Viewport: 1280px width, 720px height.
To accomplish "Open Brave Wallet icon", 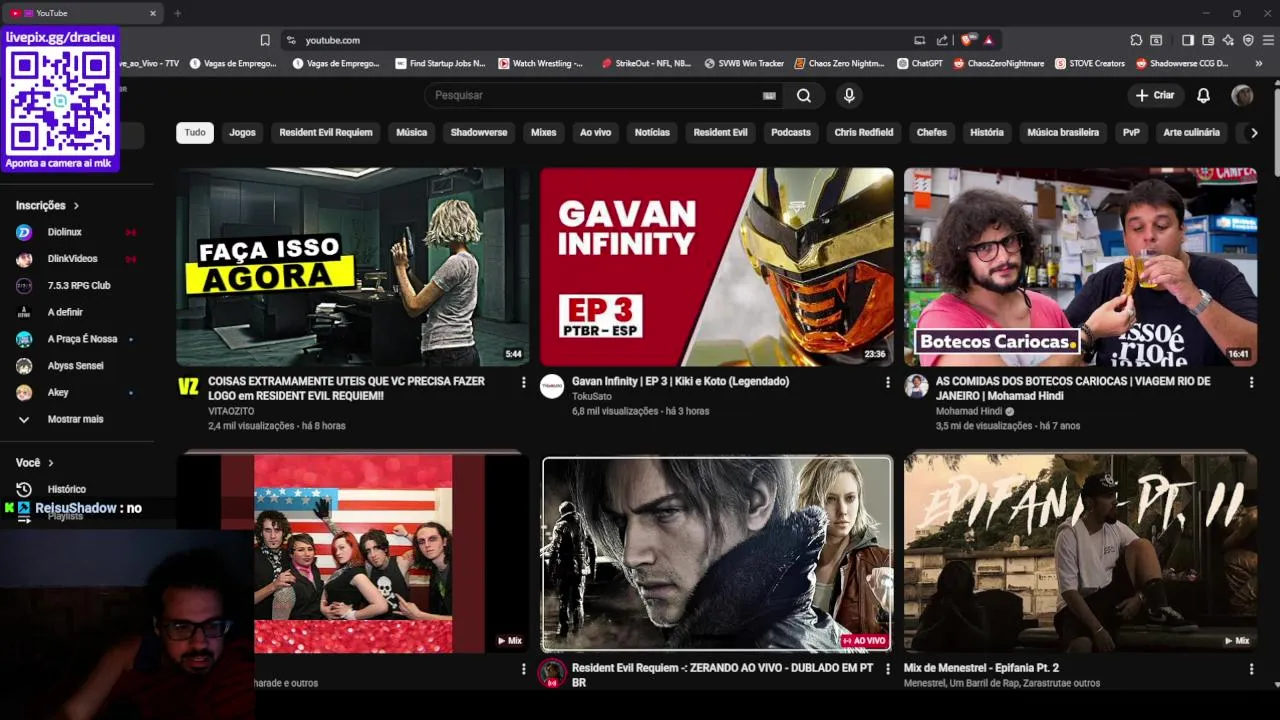I will (1208, 40).
